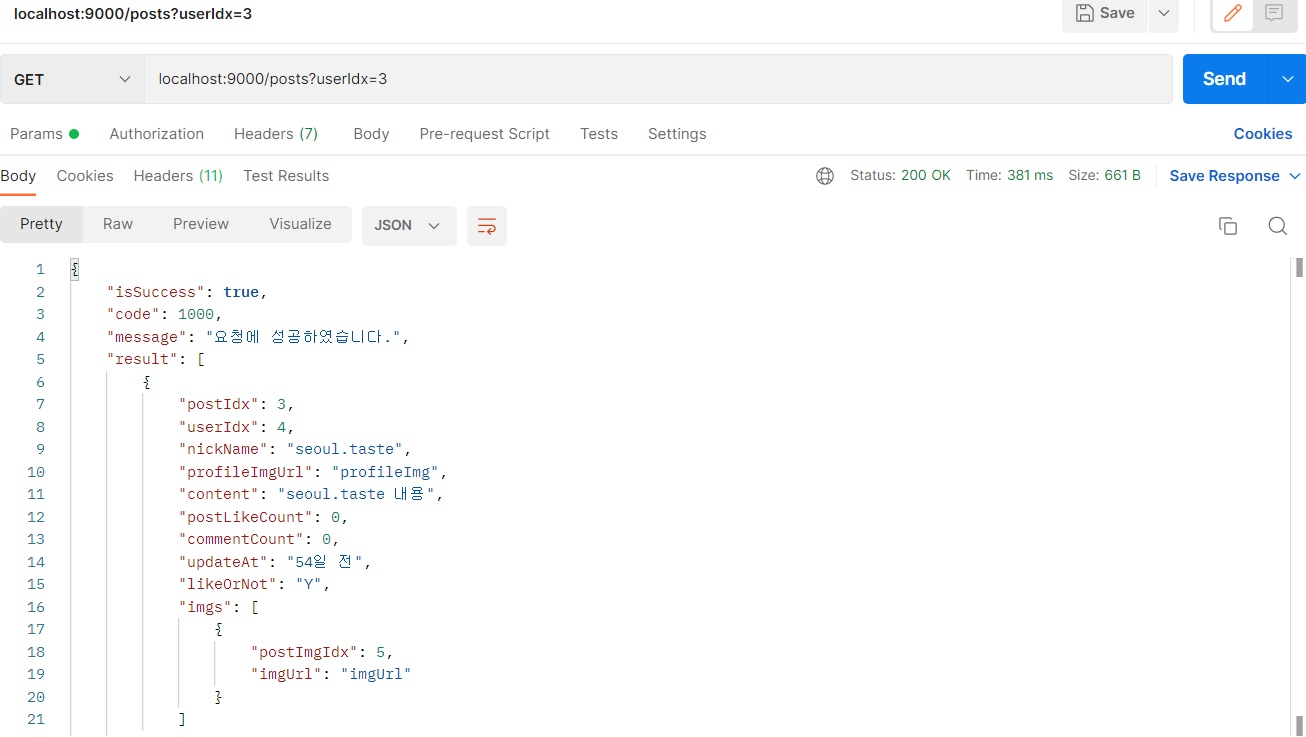Click the Send button
1306x737 pixels.
[x=1225, y=79]
